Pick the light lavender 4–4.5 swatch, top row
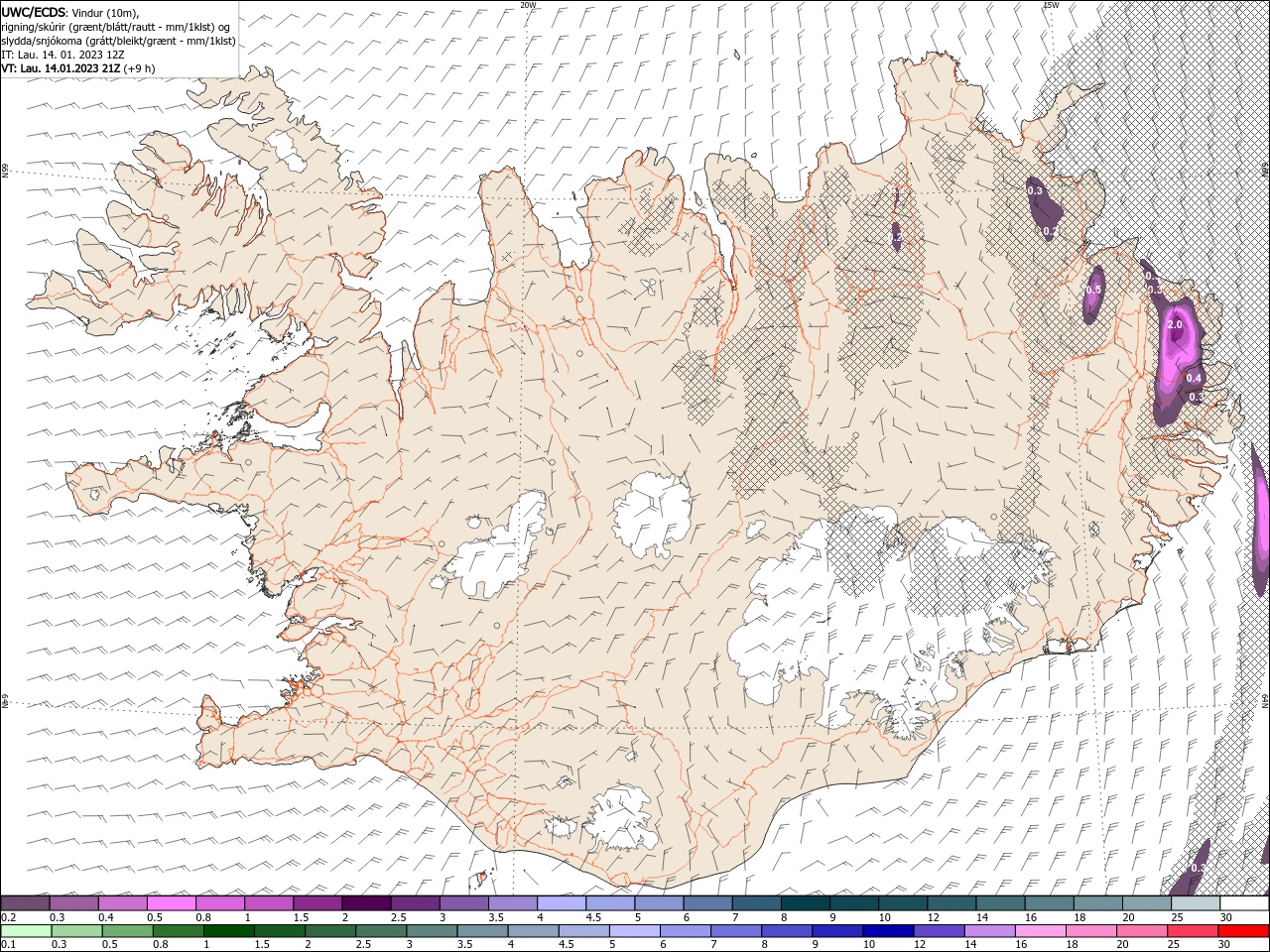Image resolution: width=1270 pixels, height=952 pixels. (x=562, y=903)
